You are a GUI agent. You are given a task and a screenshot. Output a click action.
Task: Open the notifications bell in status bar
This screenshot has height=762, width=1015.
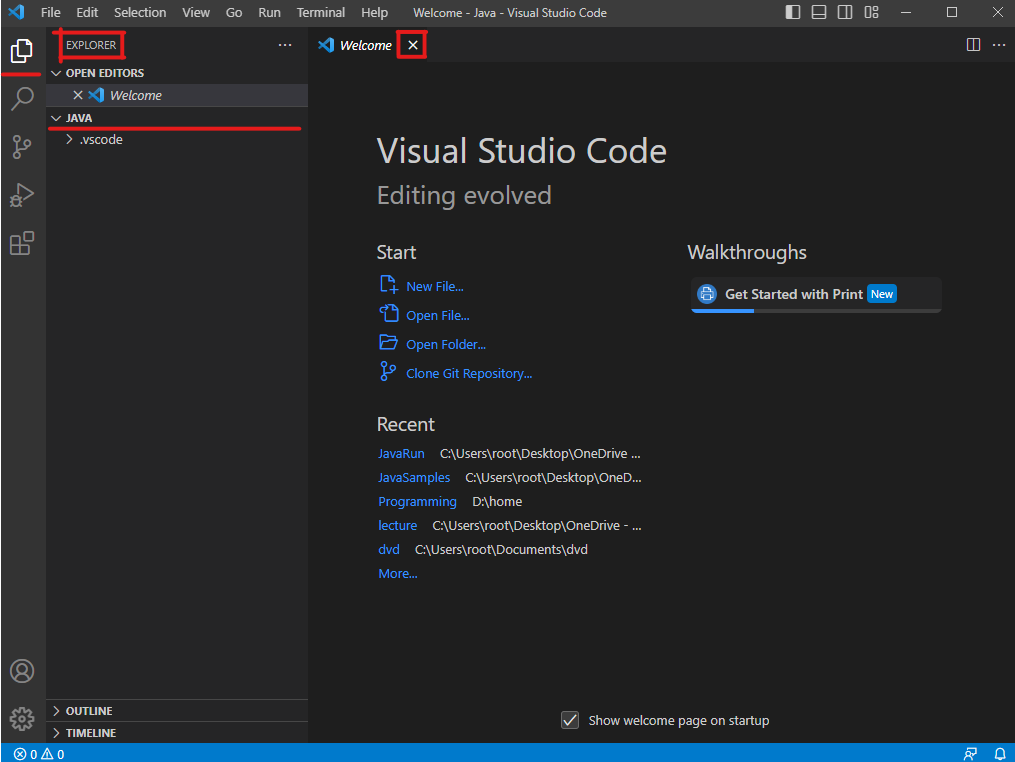pos(999,753)
